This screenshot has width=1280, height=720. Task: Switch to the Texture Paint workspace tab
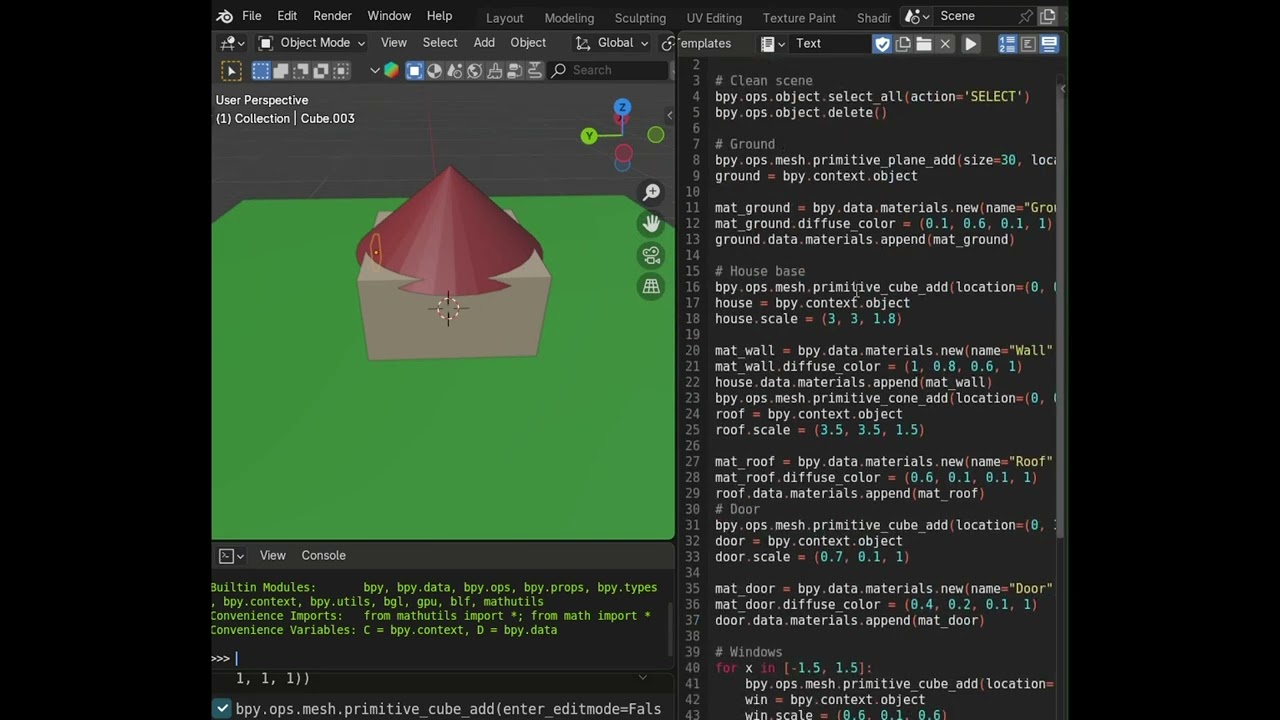point(799,18)
